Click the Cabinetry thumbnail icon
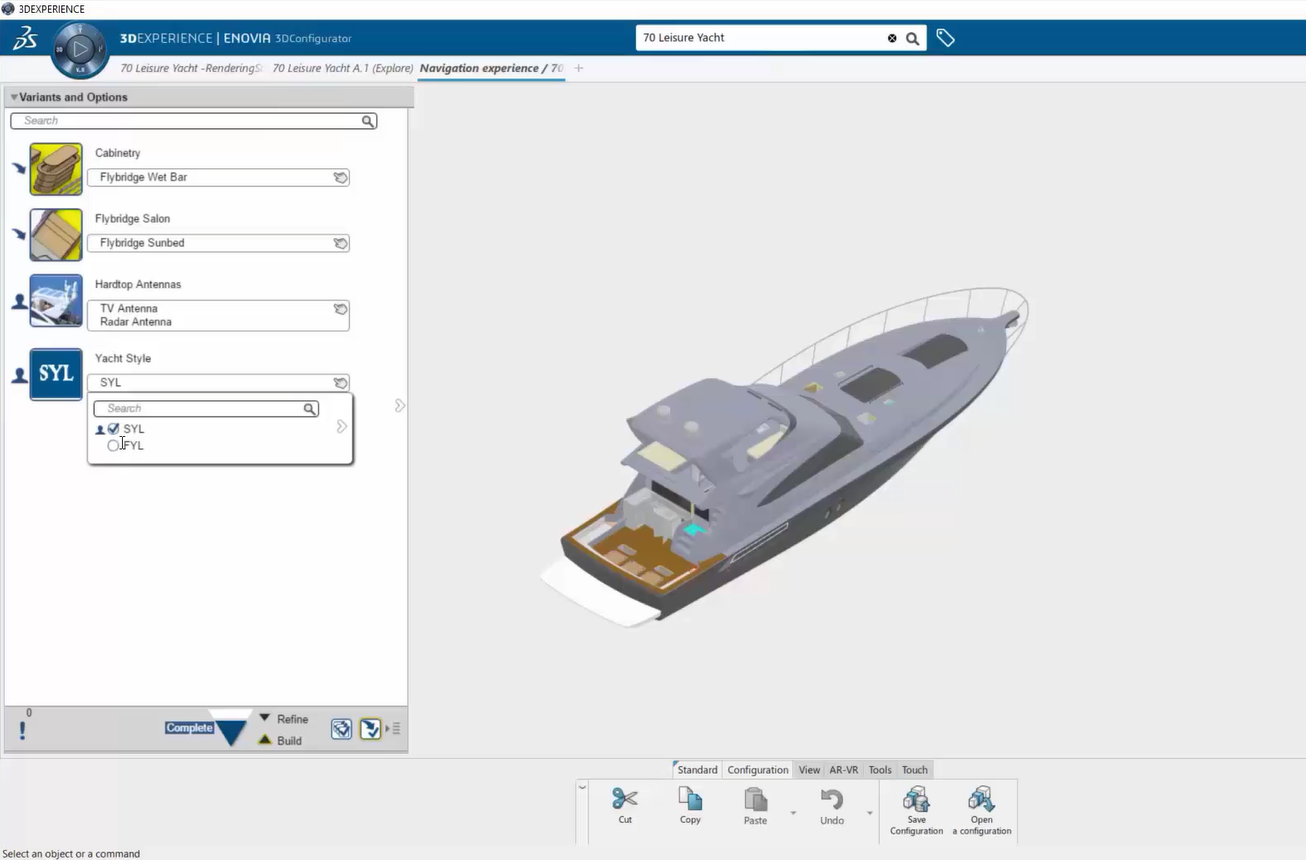The width and height of the screenshot is (1306, 860). pyautogui.click(x=56, y=169)
